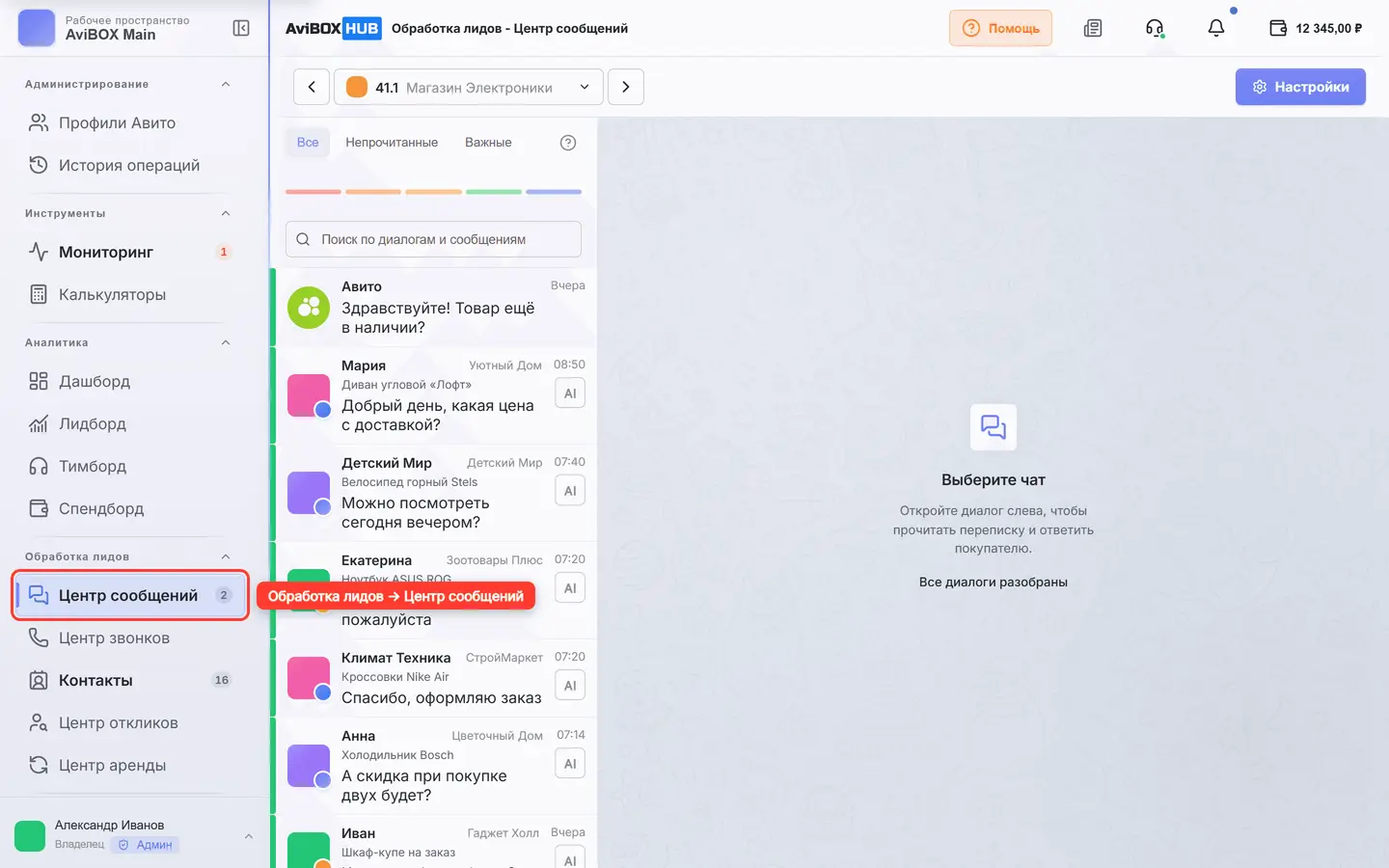Open wallet balance 12 345,00 ₽

click(1316, 28)
